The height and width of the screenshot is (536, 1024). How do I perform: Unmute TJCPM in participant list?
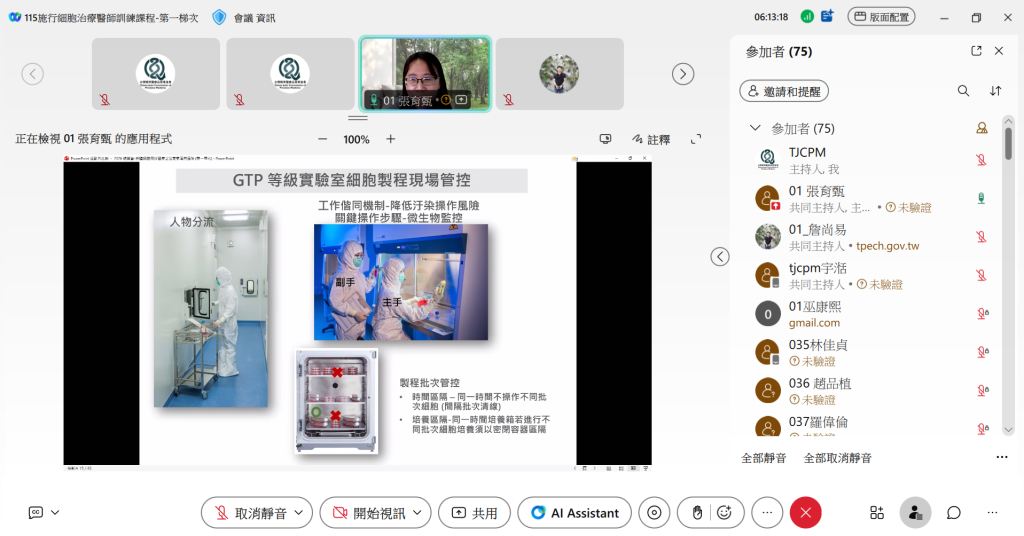click(981, 160)
